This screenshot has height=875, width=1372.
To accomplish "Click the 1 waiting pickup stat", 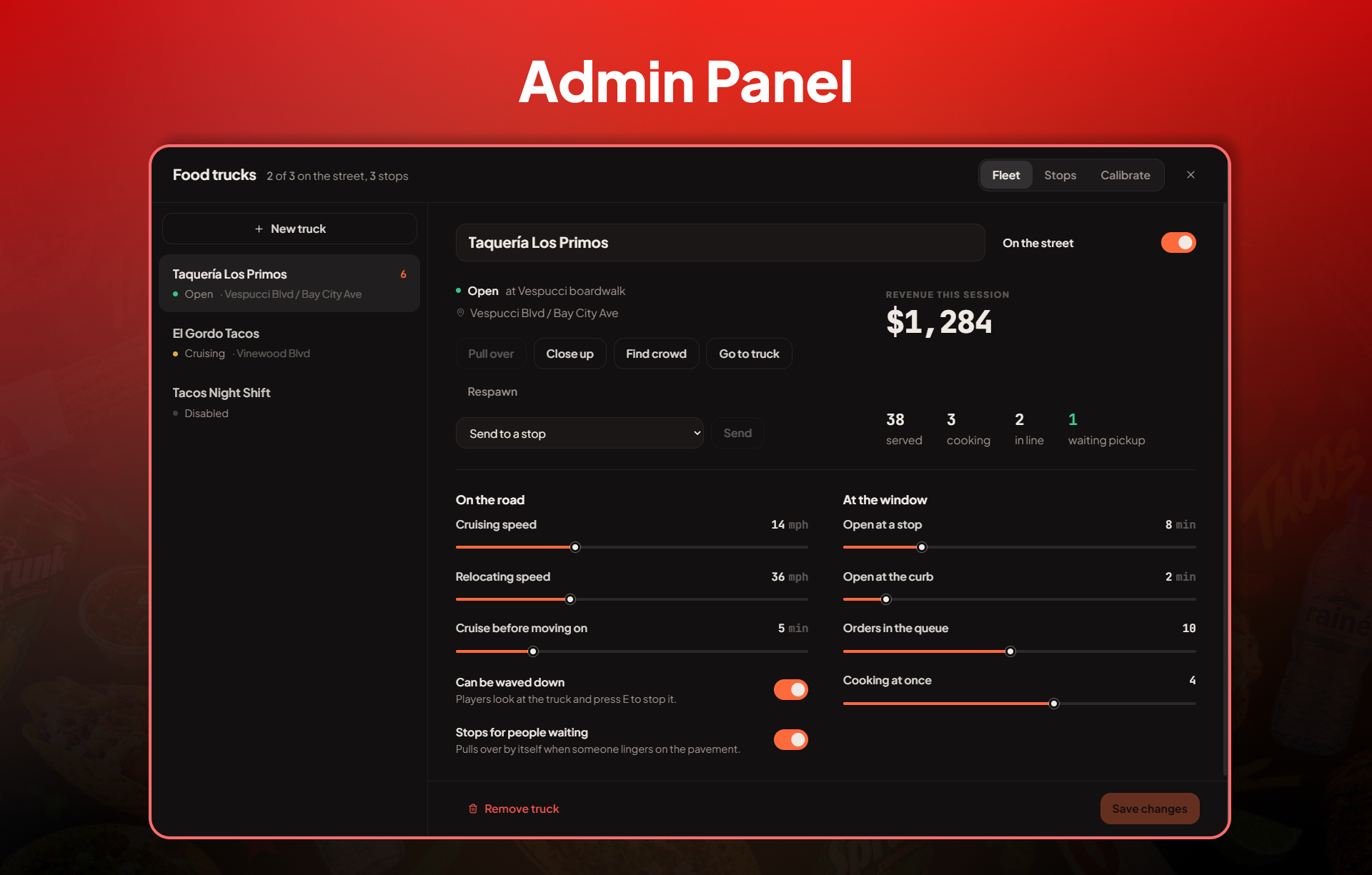I will click(1106, 429).
